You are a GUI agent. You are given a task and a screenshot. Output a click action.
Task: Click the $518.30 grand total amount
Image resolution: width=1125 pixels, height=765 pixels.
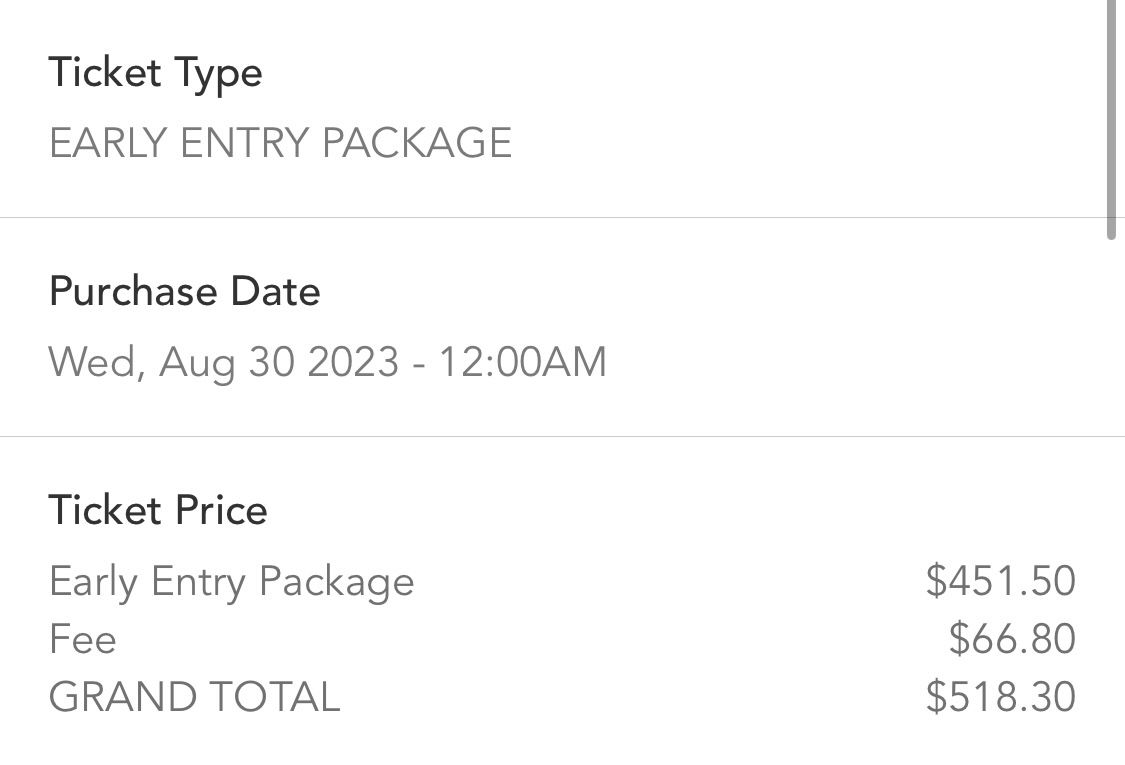[1001, 697]
